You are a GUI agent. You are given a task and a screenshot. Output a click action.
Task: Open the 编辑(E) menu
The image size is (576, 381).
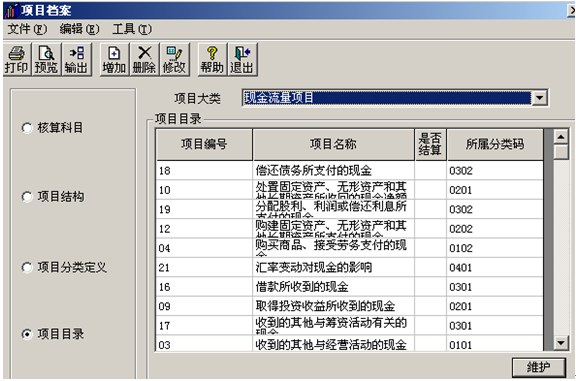pos(79,29)
